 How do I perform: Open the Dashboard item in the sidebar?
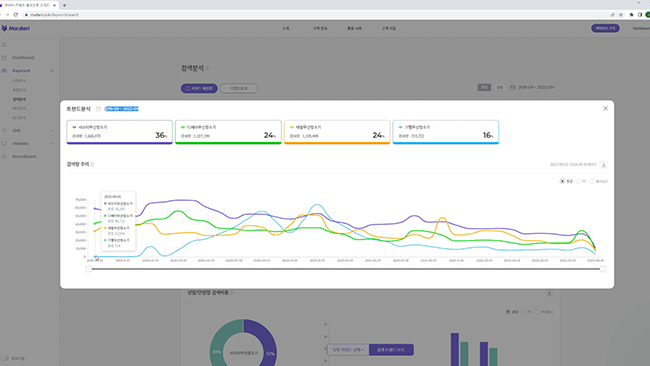click(23, 58)
